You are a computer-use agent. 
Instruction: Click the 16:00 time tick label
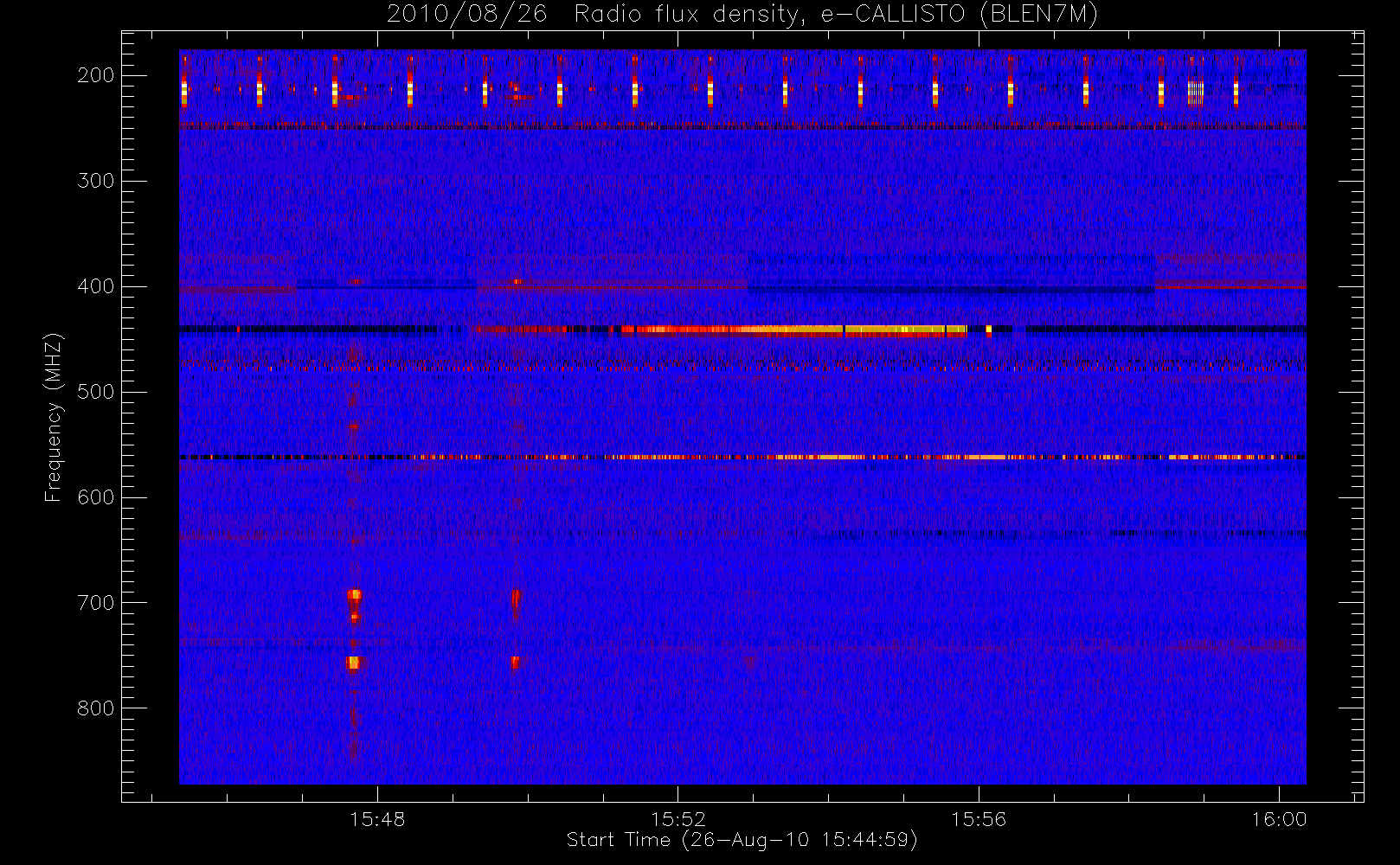(x=1279, y=819)
